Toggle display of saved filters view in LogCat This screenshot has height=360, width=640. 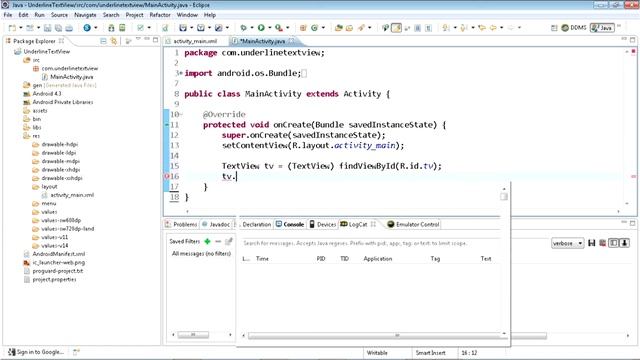click(x=613, y=243)
